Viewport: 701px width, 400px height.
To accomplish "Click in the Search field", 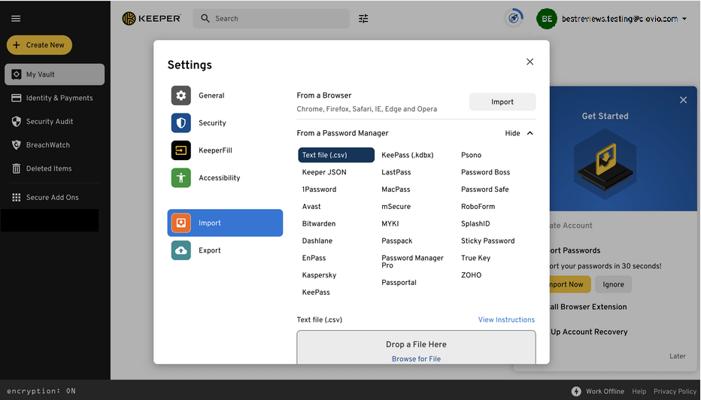I will pos(275,18).
